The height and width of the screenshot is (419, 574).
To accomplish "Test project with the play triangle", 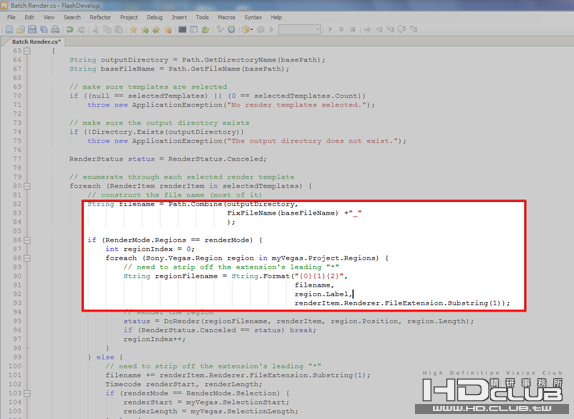I will click(x=272, y=29).
